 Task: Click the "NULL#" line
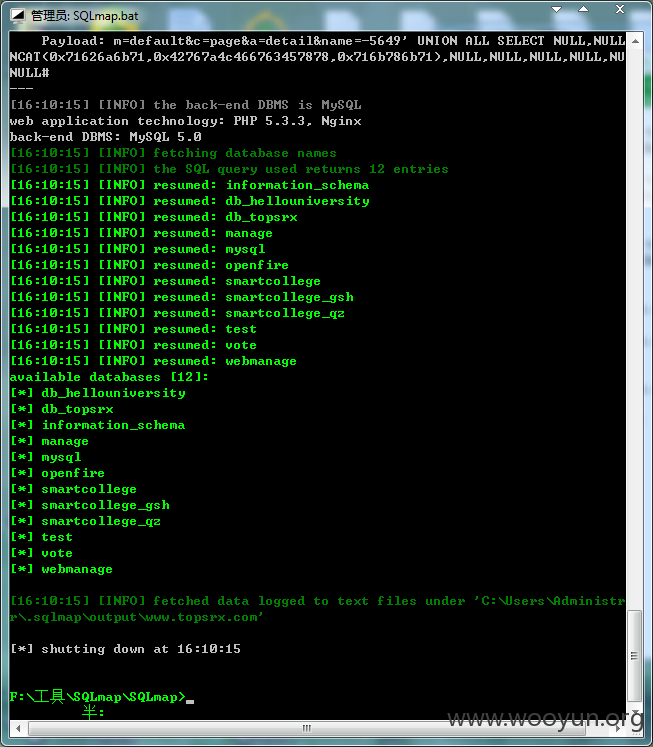tap(30, 73)
